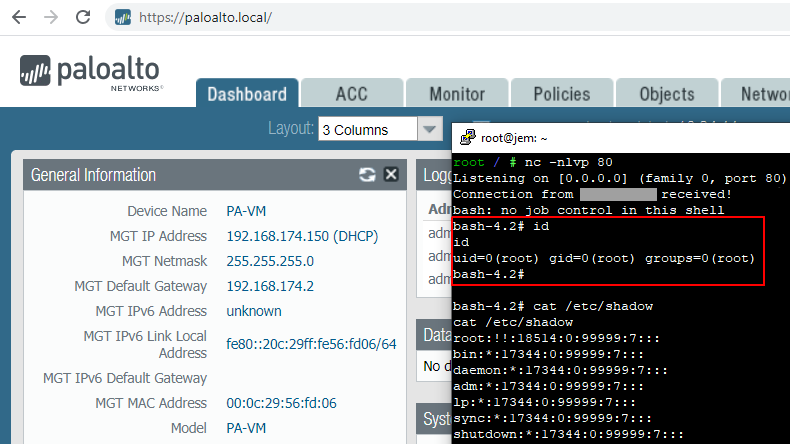This screenshot has width=790, height=444.
Task: Click the shutdown shadow entry line
Action: tap(568, 434)
